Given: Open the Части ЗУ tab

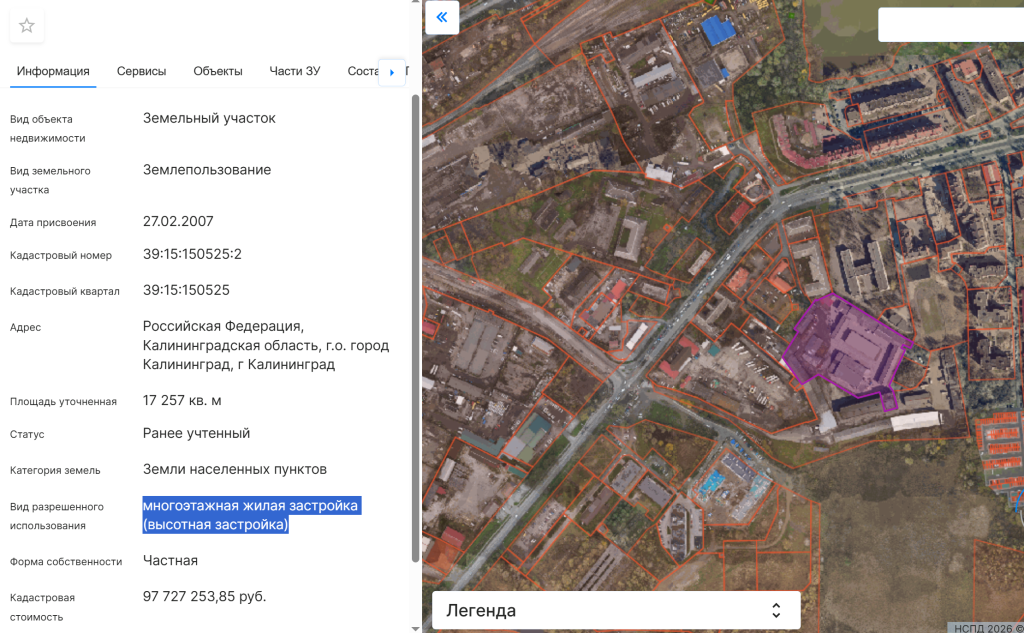Looking at the screenshot, I should [295, 71].
